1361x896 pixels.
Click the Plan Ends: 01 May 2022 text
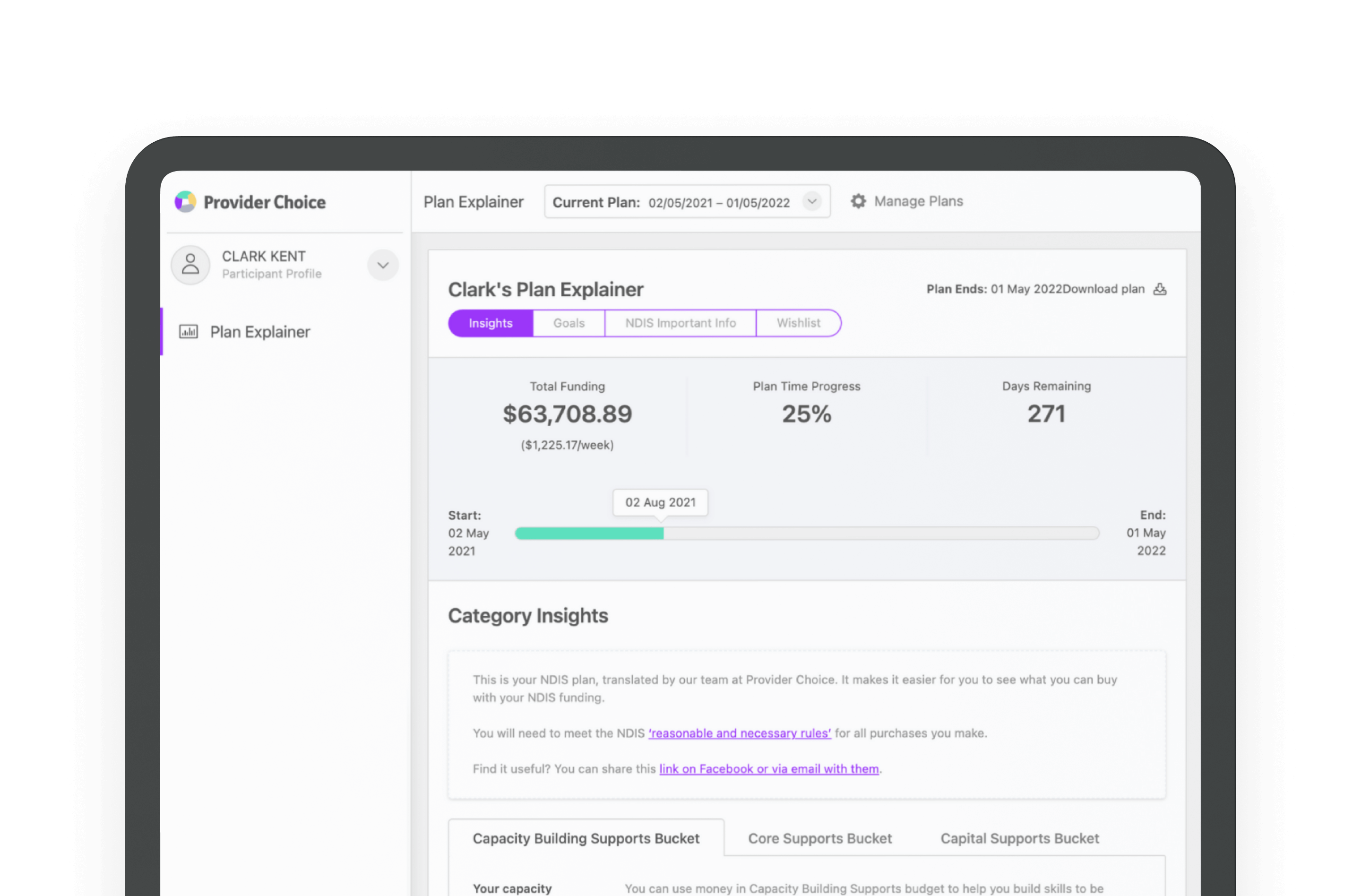pos(994,289)
